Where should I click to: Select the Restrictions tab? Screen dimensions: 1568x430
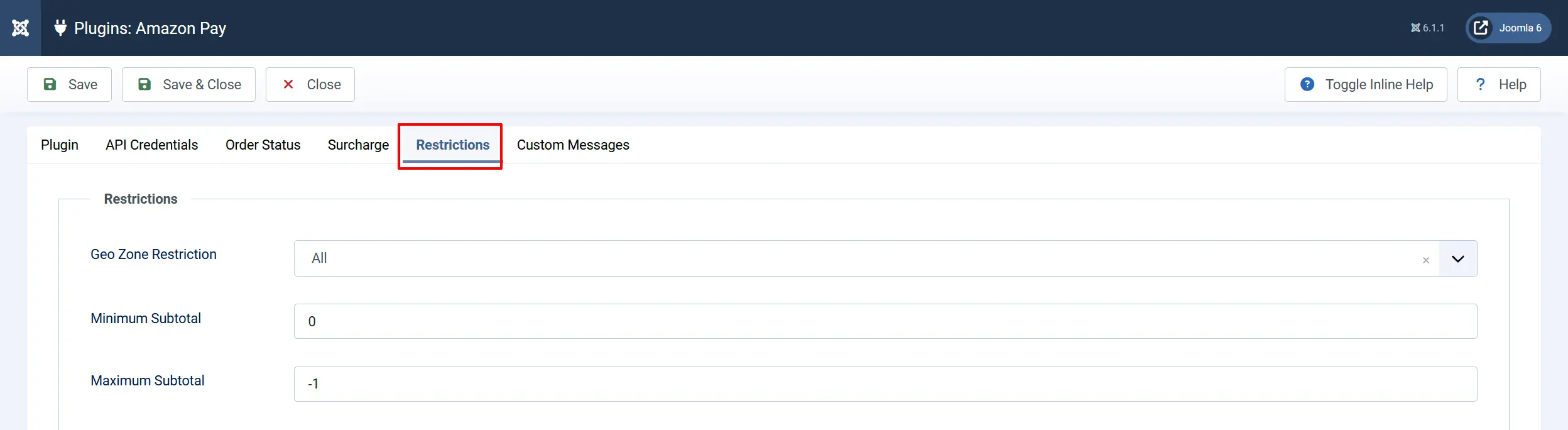coord(453,145)
